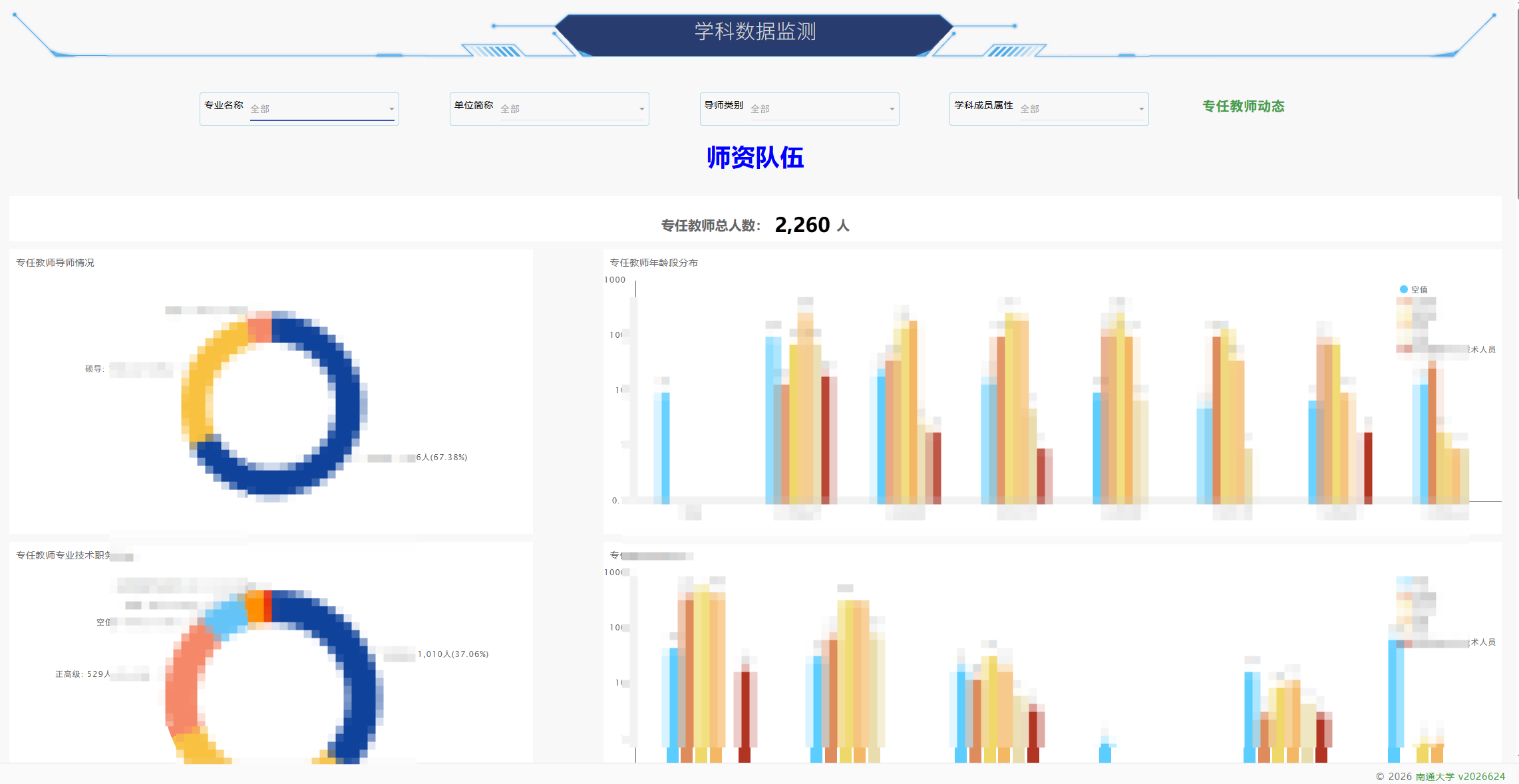Open the 专业名称 dropdown

tap(323, 109)
